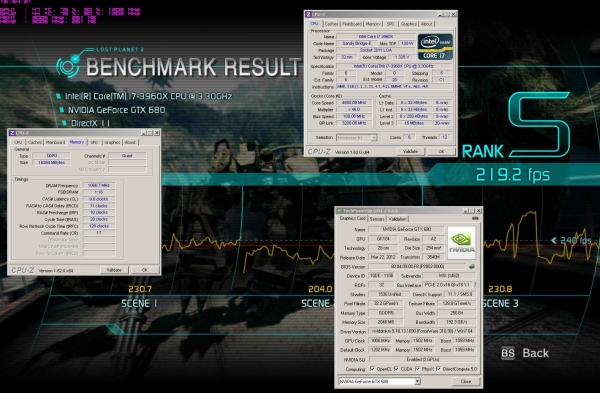Expand the Processor selection dropdown in CPU-Z
600x393 pixels.
(357, 137)
